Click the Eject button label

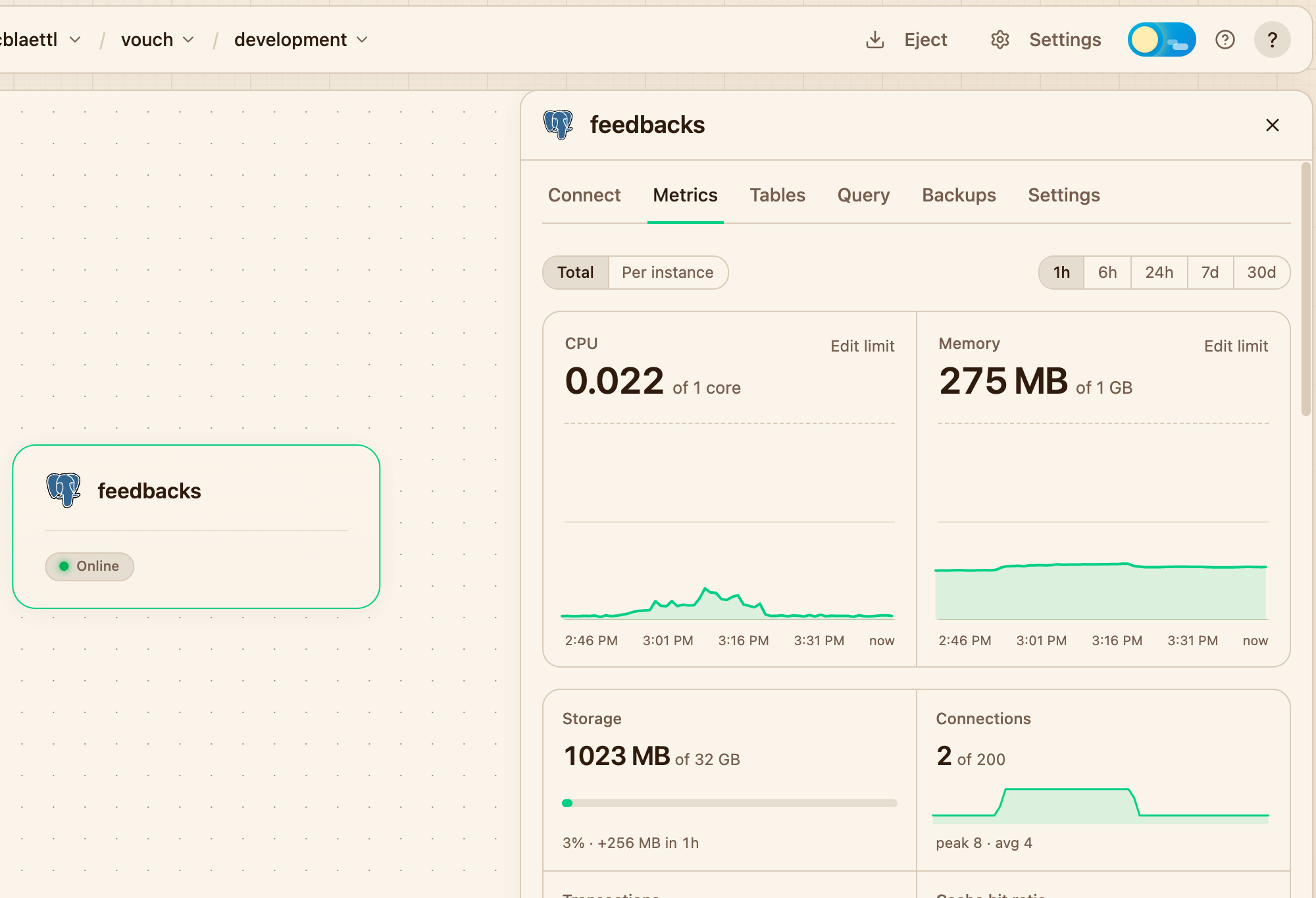(x=925, y=40)
